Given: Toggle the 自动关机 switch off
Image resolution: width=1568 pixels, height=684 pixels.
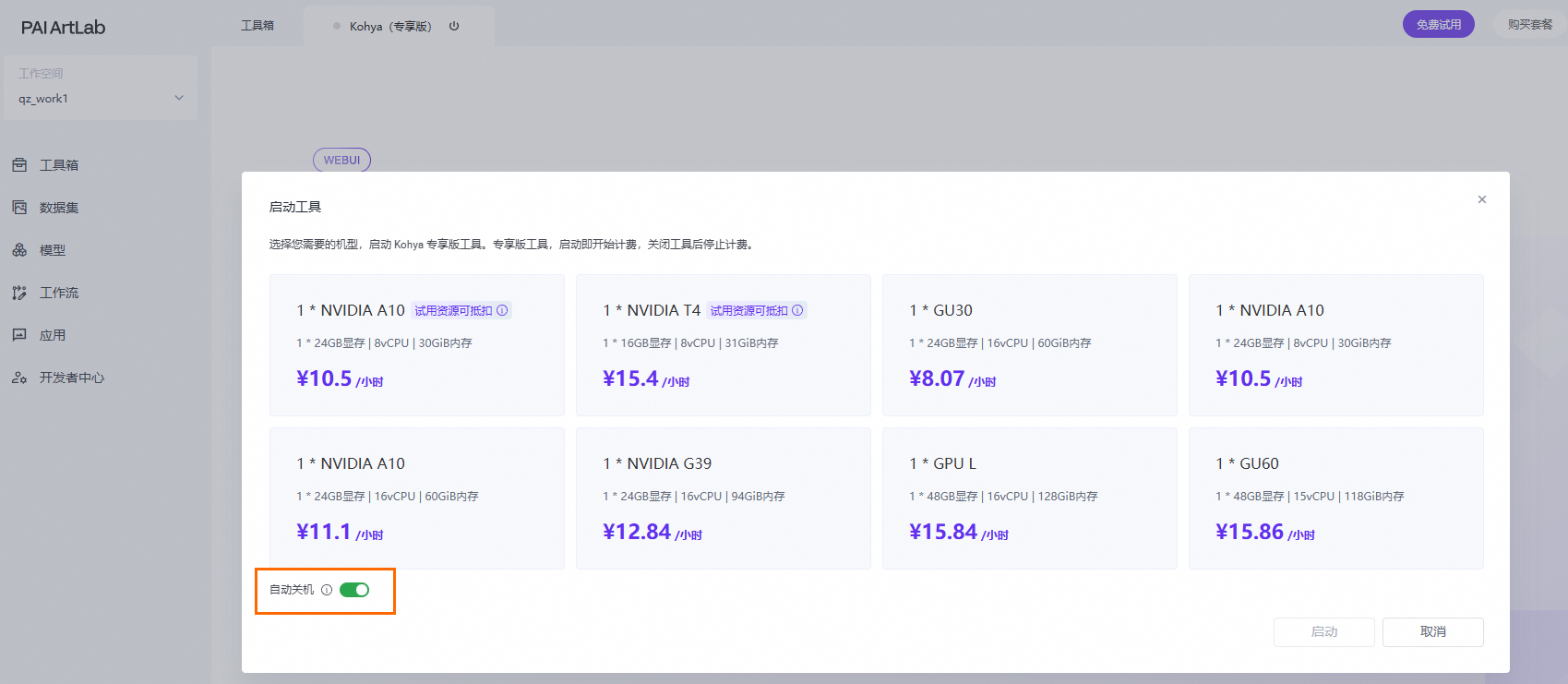Looking at the screenshot, I should [x=354, y=590].
